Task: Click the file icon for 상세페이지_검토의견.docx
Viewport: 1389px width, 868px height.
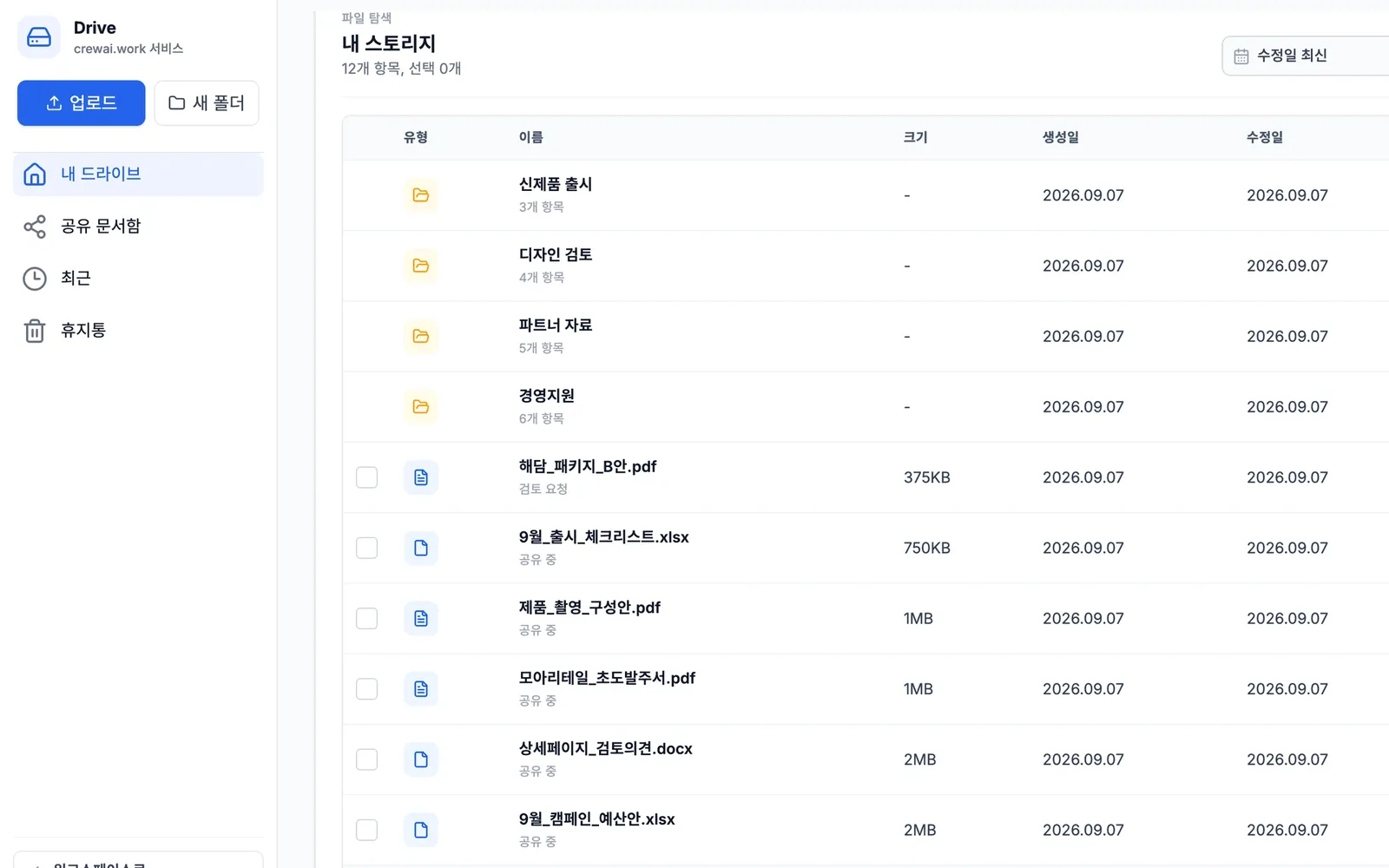Action: [x=421, y=759]
